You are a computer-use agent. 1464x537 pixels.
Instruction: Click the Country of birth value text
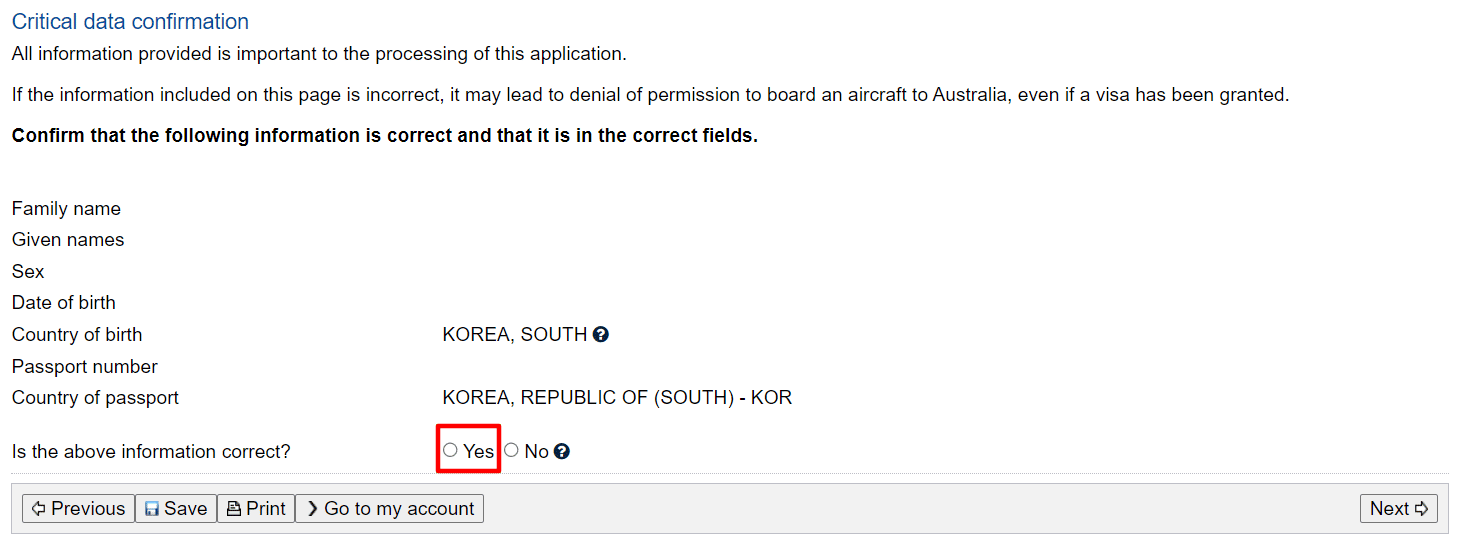pyautogui.click(x=515, y=335)
